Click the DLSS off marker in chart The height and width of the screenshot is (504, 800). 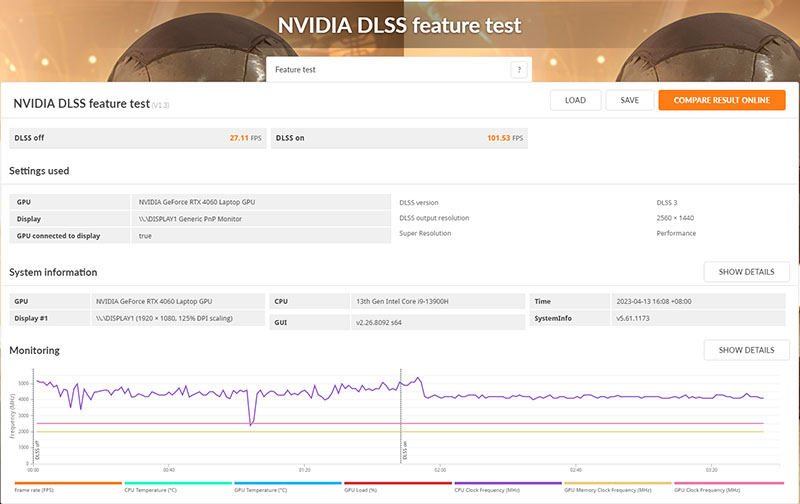(x=37, y=448)
